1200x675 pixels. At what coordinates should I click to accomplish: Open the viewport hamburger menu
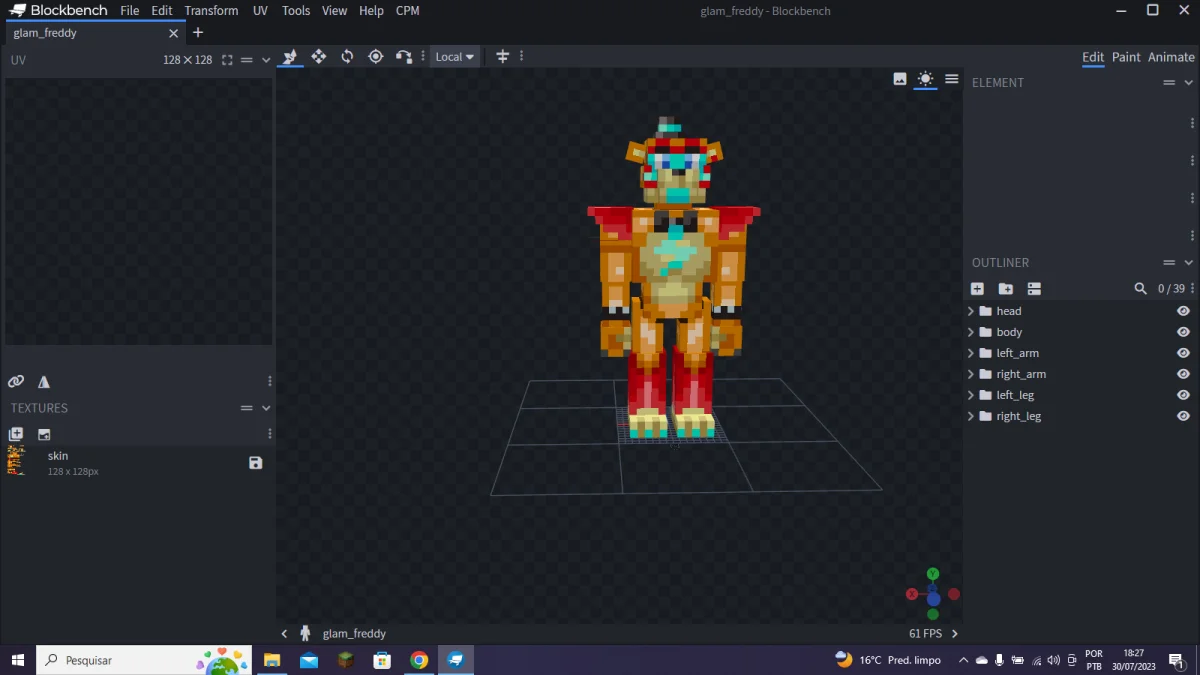coord(952,79)
